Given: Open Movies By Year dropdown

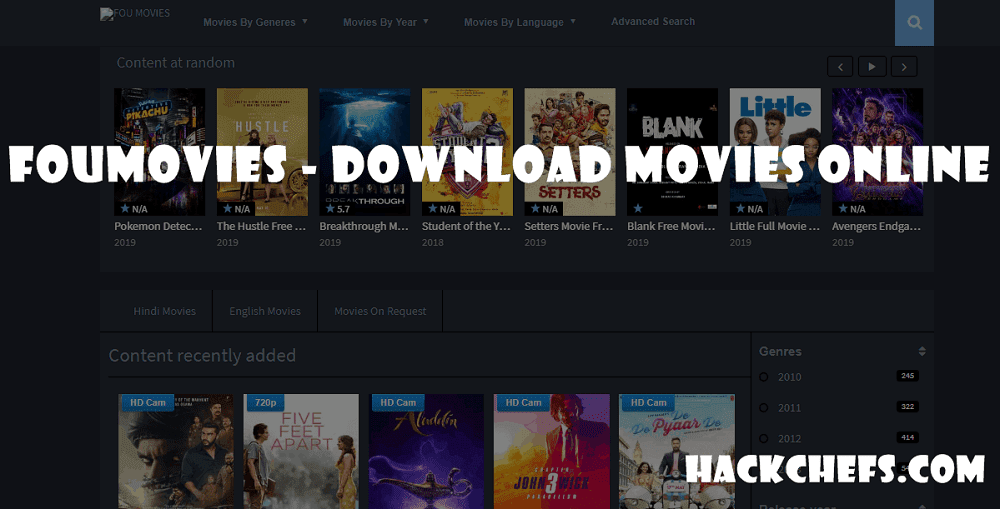Looking at the screenshot, I should [386, 22].
